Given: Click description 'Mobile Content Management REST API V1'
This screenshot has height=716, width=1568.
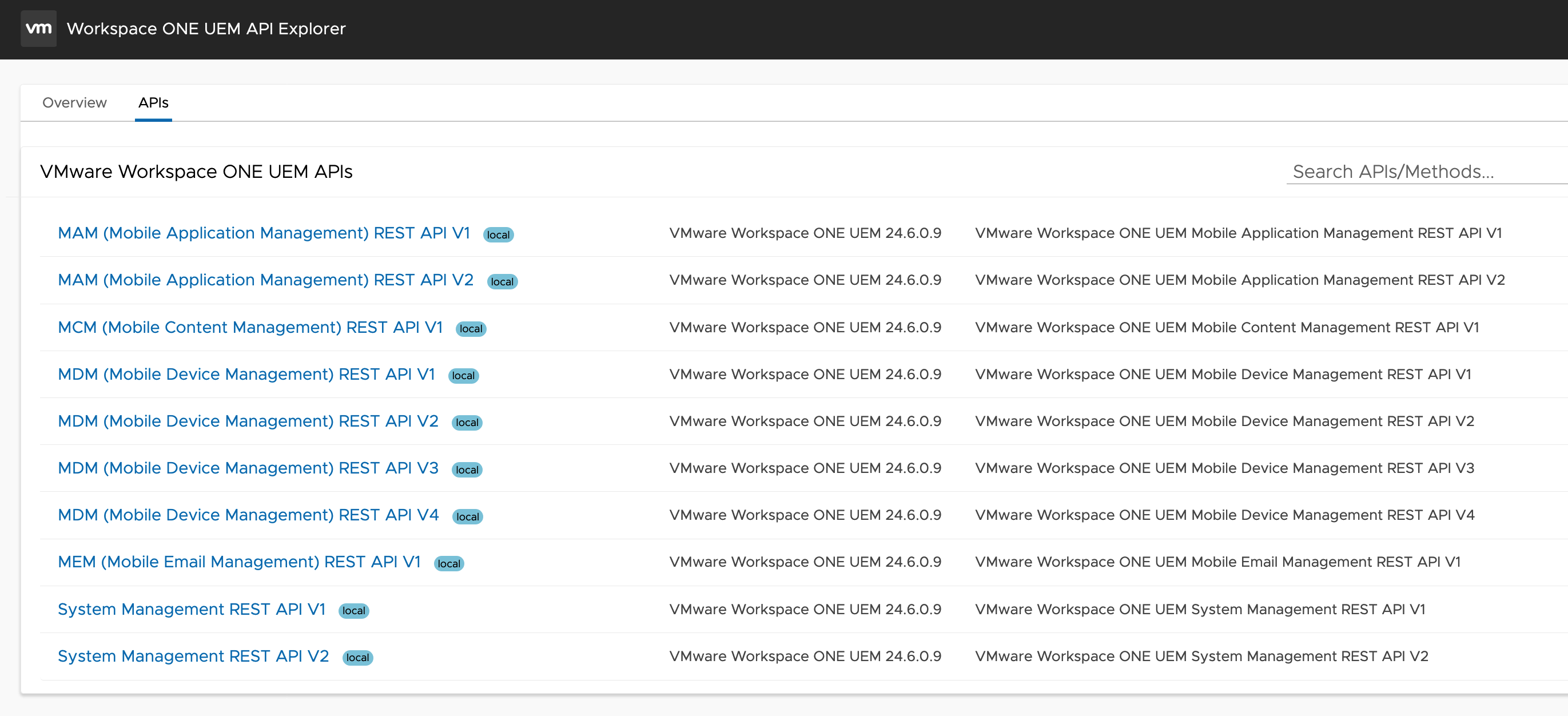Looking at the screenshot, I should click(1227, 328).
